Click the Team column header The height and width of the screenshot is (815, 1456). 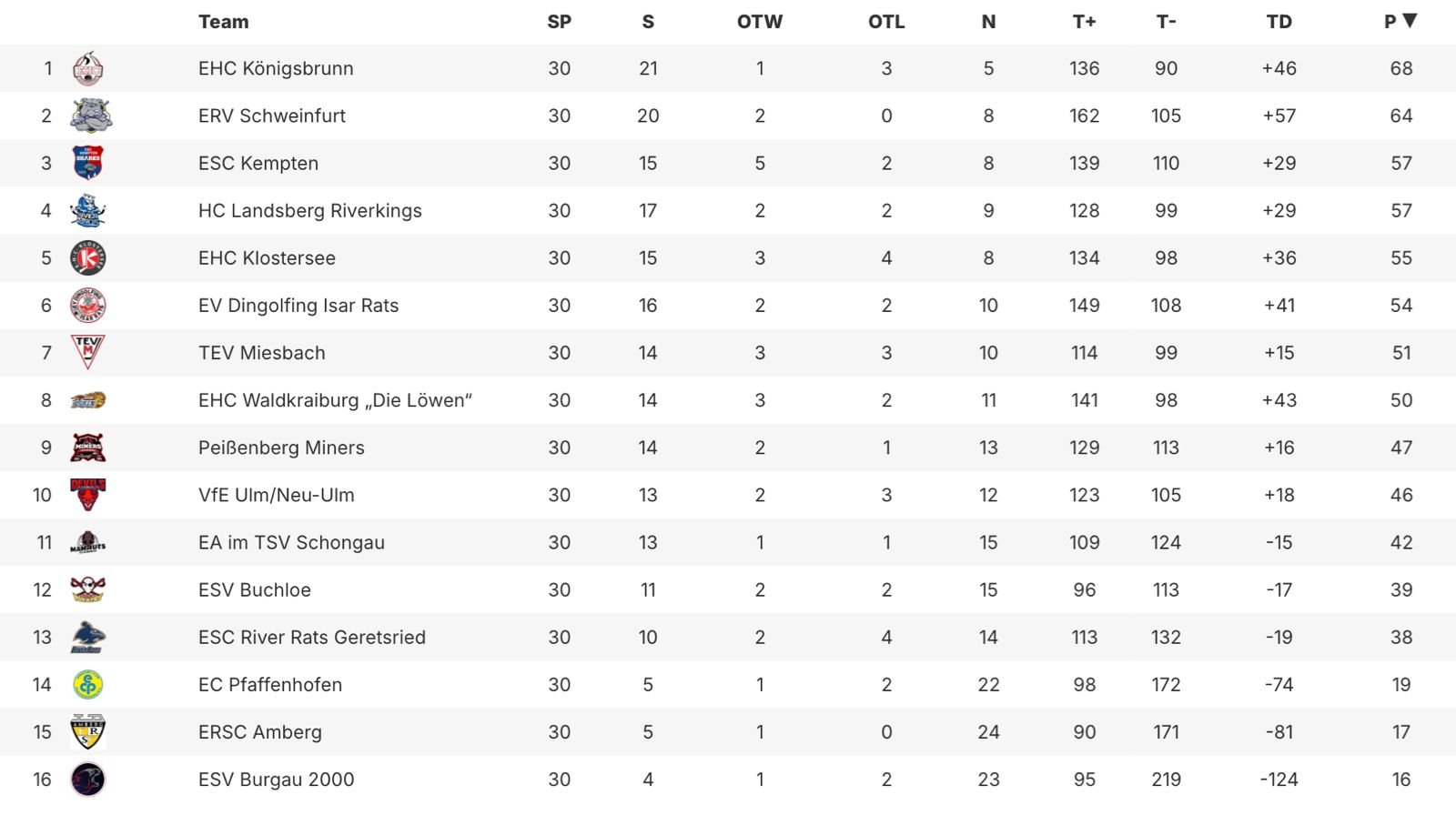223,22
